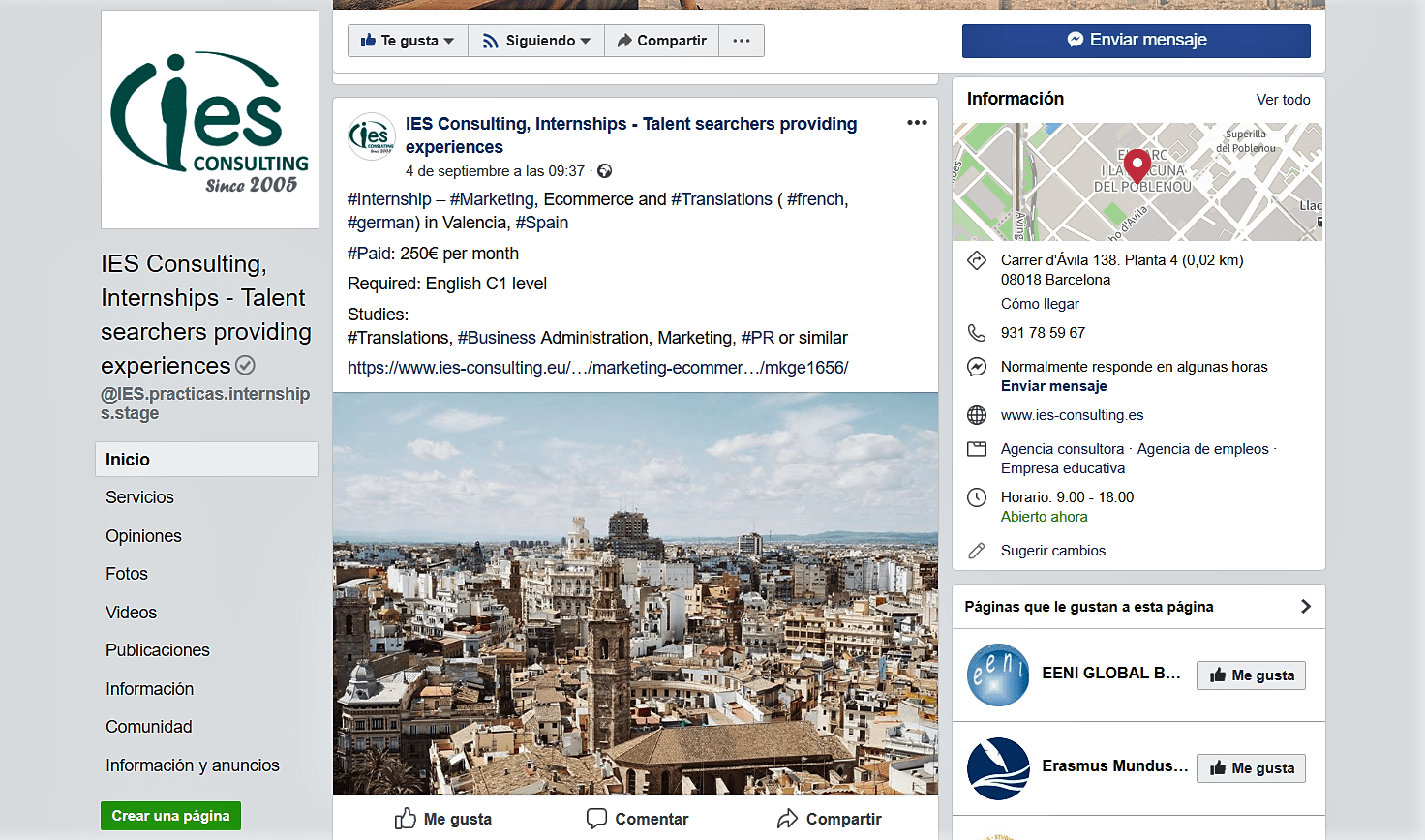
Task: Like Erasmus Mundus with Me gusta button
Action: click(x=1251, y=768)
